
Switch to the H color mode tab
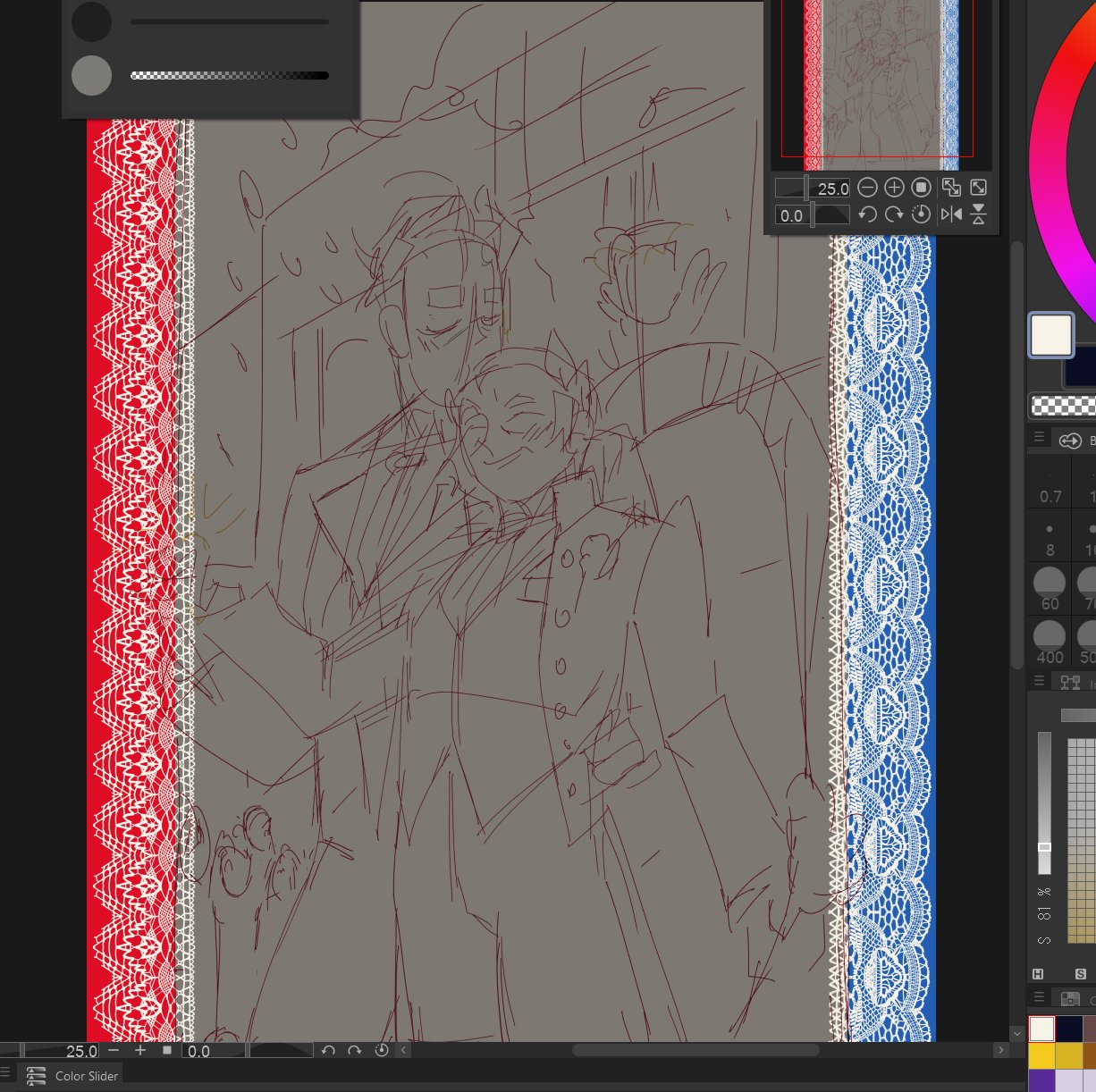click(1038, 973)
